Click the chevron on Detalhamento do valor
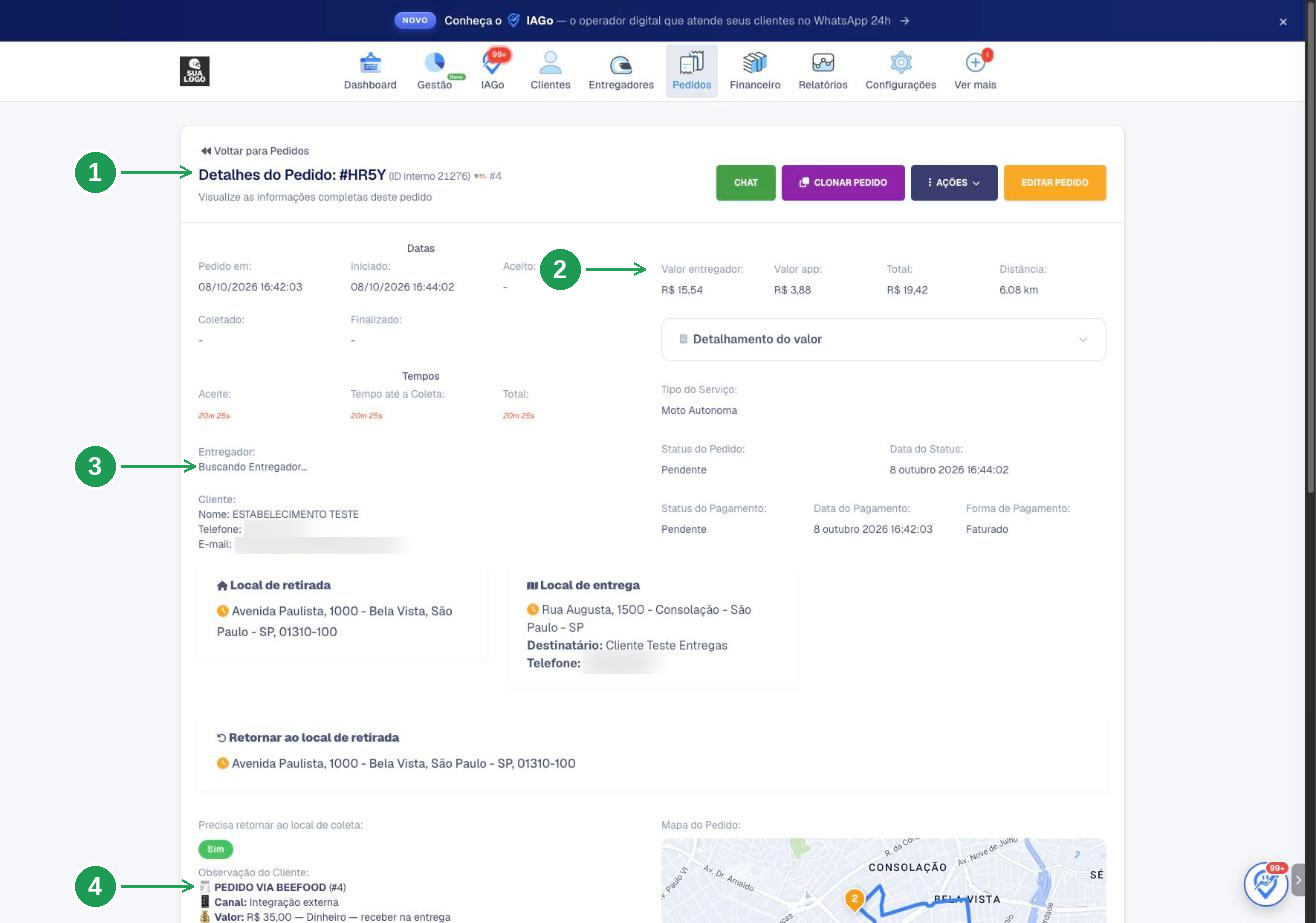 (1083, 340)
